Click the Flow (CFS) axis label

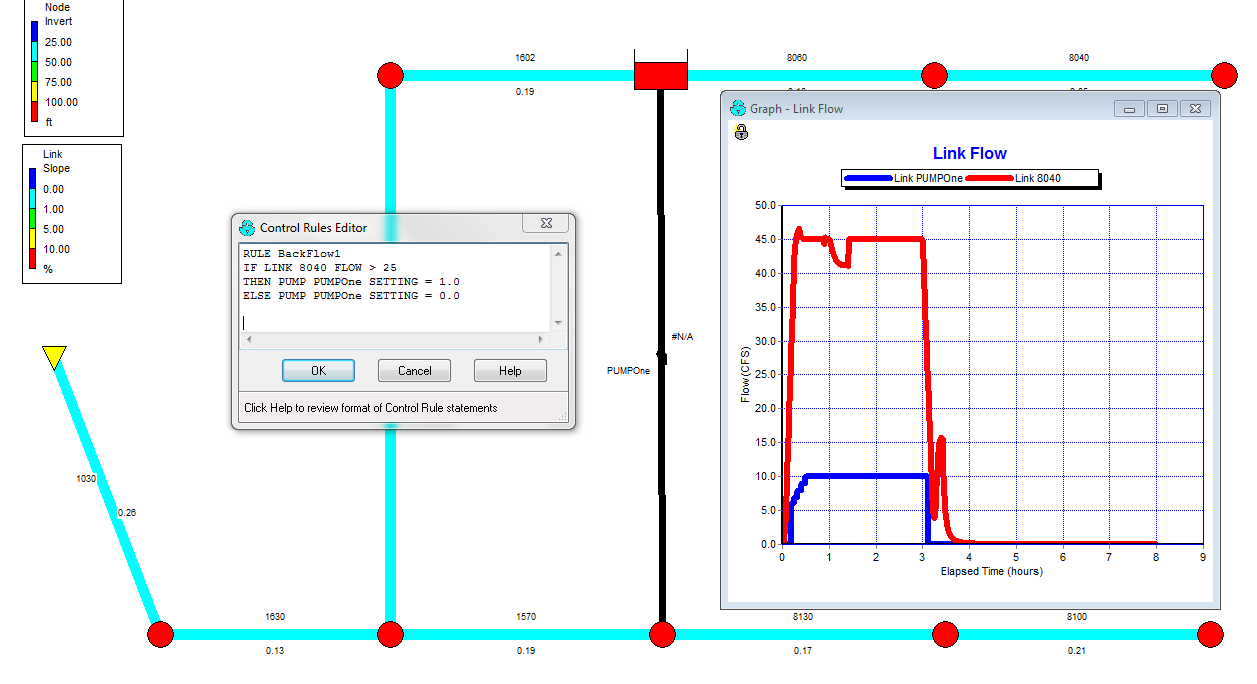pos(745,374)
